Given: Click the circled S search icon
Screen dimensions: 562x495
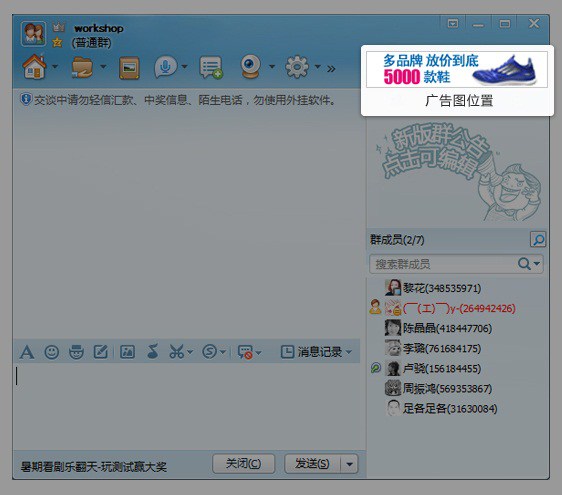Looking at the screenshot, I should tap(210, 352).
